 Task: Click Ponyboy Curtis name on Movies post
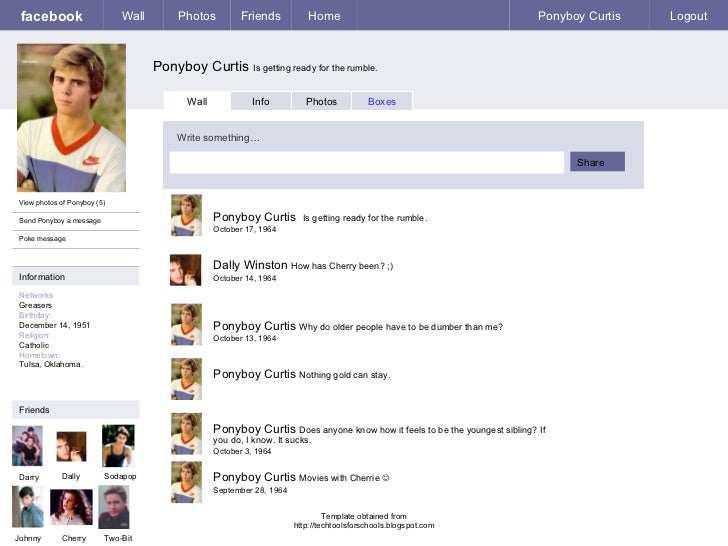(254, 477)
